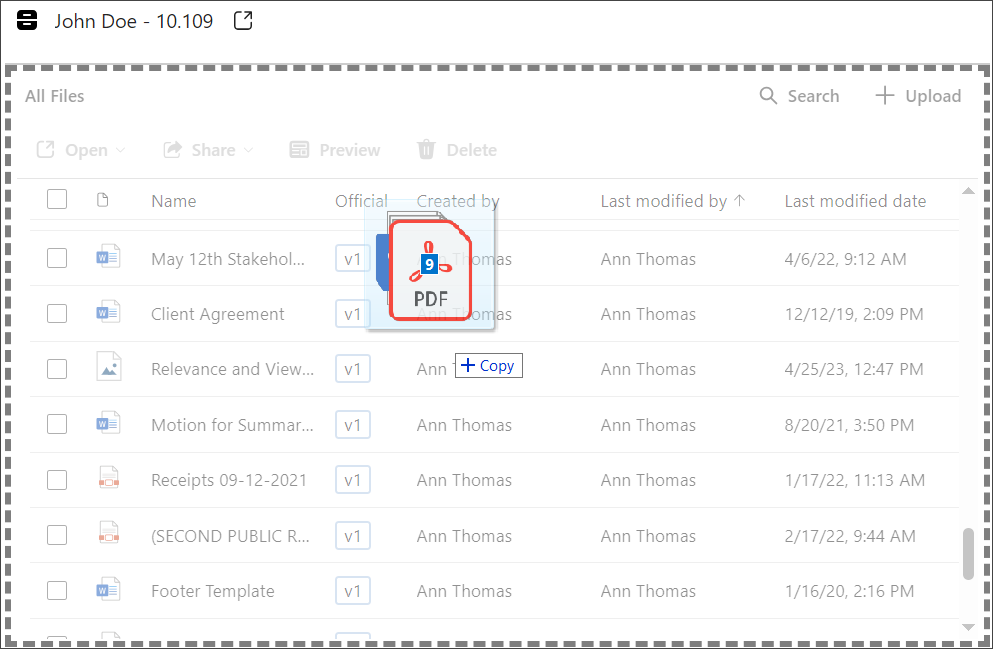The height and width of the screenshot is (649, 993).
Task: Click the v1 version badge for Motion for Summary
Action: [352, 424]
